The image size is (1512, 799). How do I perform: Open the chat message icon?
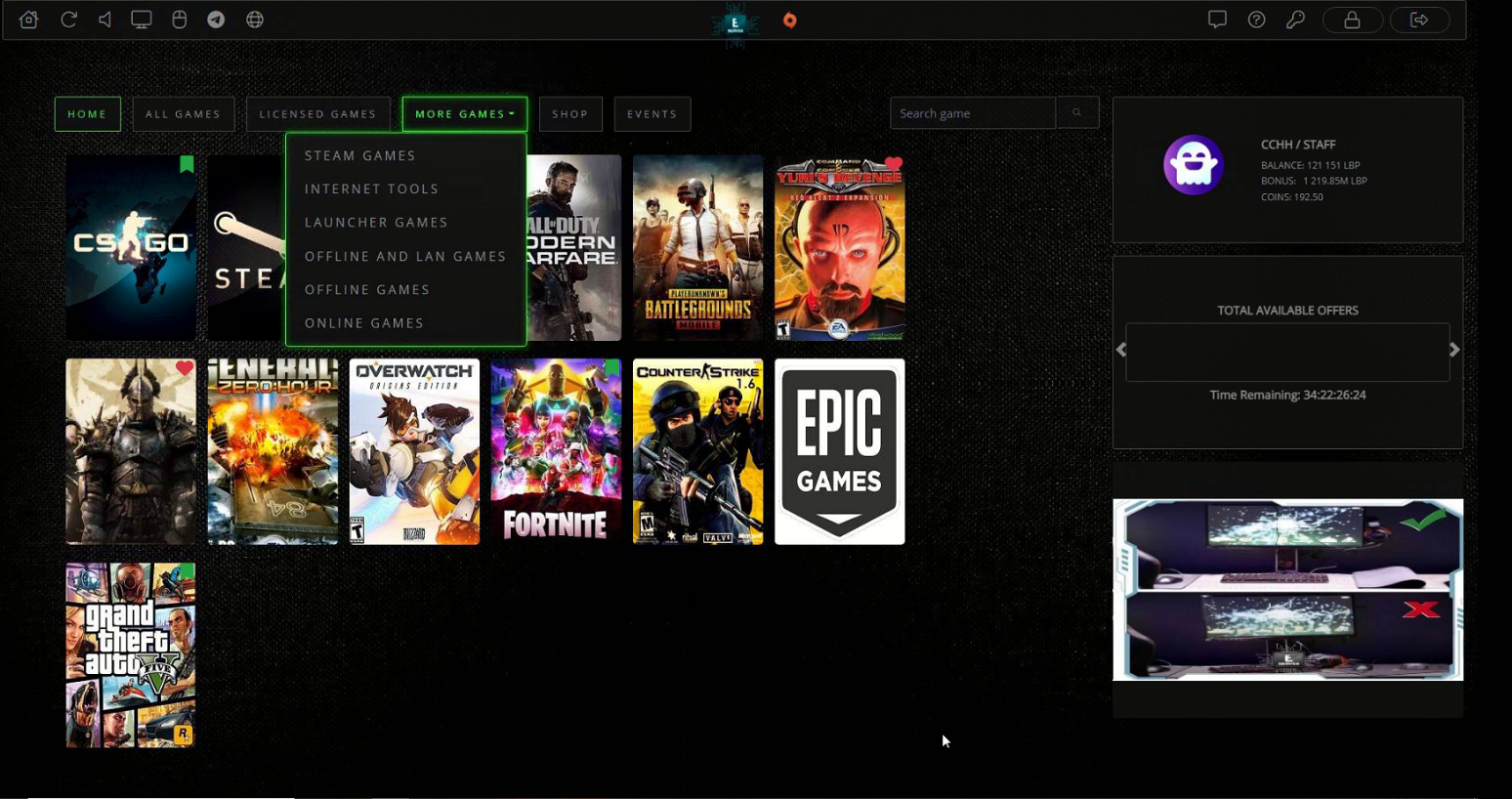coord(1217,20)
